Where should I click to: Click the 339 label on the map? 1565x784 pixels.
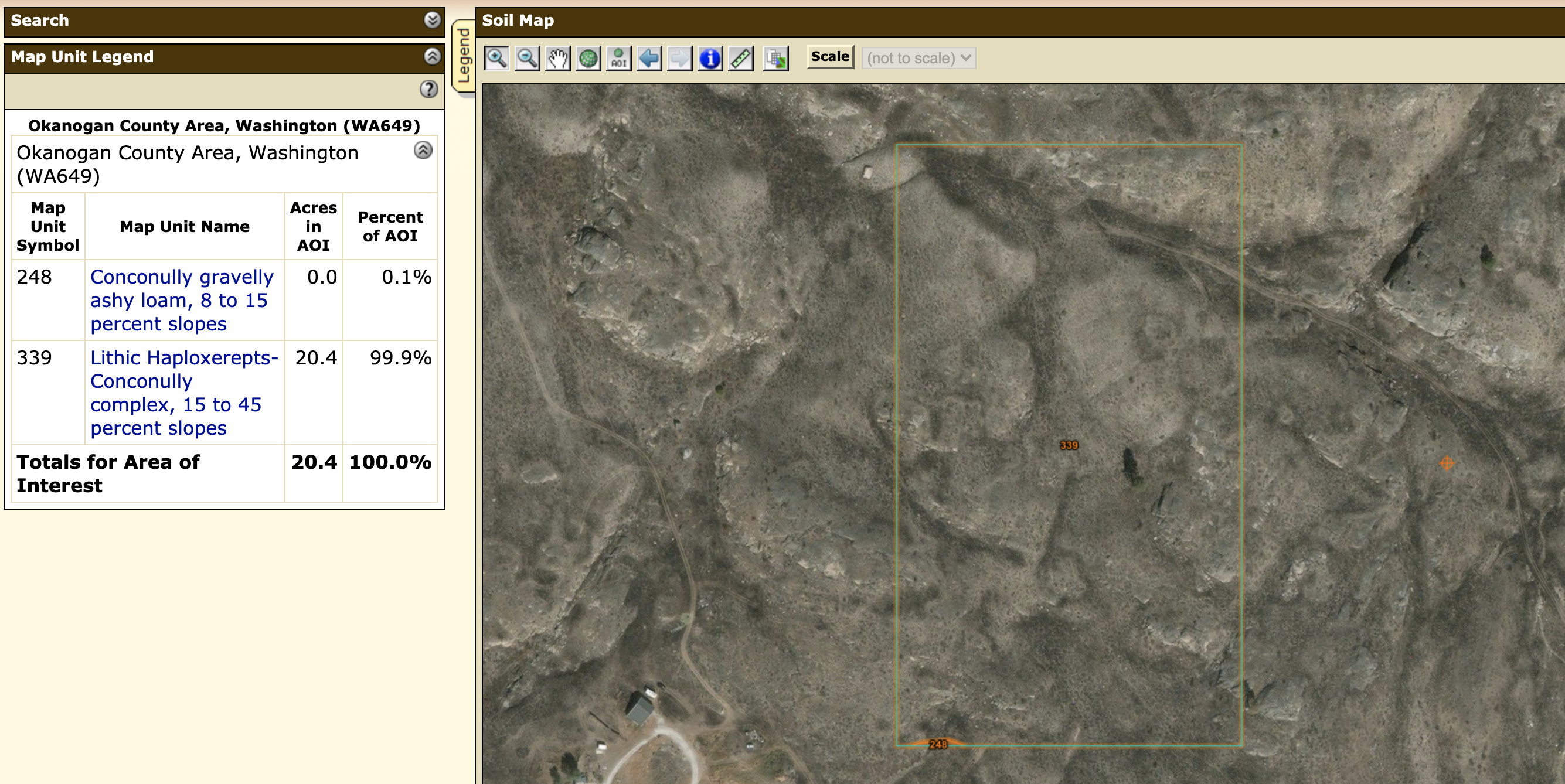pos(1068,445)
